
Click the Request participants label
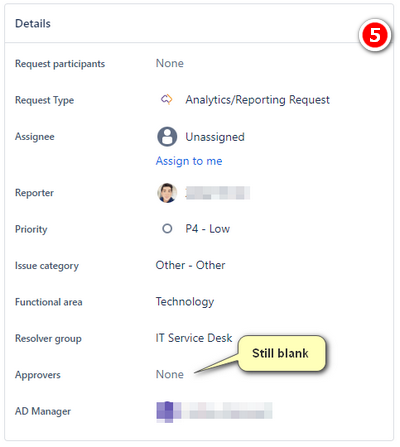[x=60, y=64]
